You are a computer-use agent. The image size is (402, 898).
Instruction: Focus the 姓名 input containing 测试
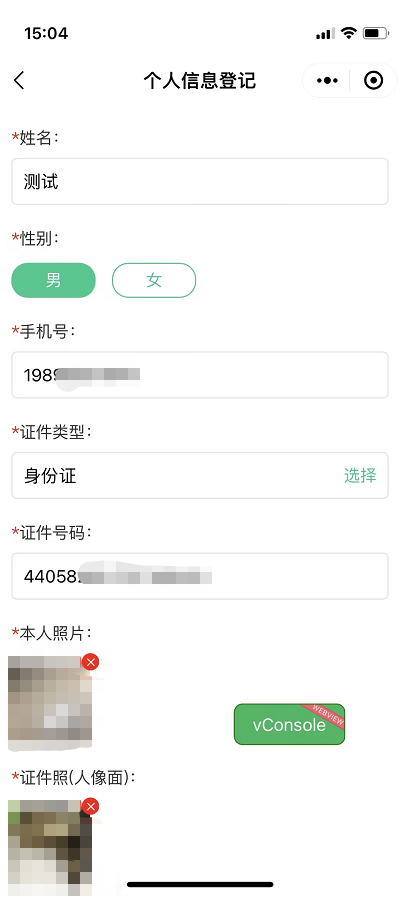200,182
